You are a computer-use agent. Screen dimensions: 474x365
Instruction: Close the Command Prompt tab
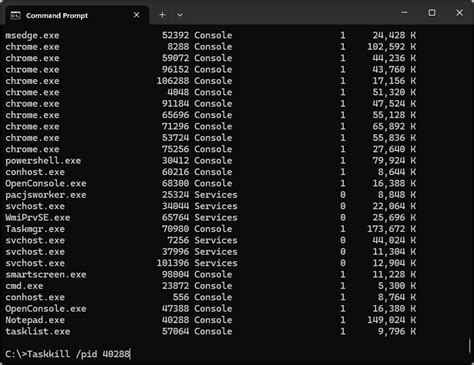point(136,15)
